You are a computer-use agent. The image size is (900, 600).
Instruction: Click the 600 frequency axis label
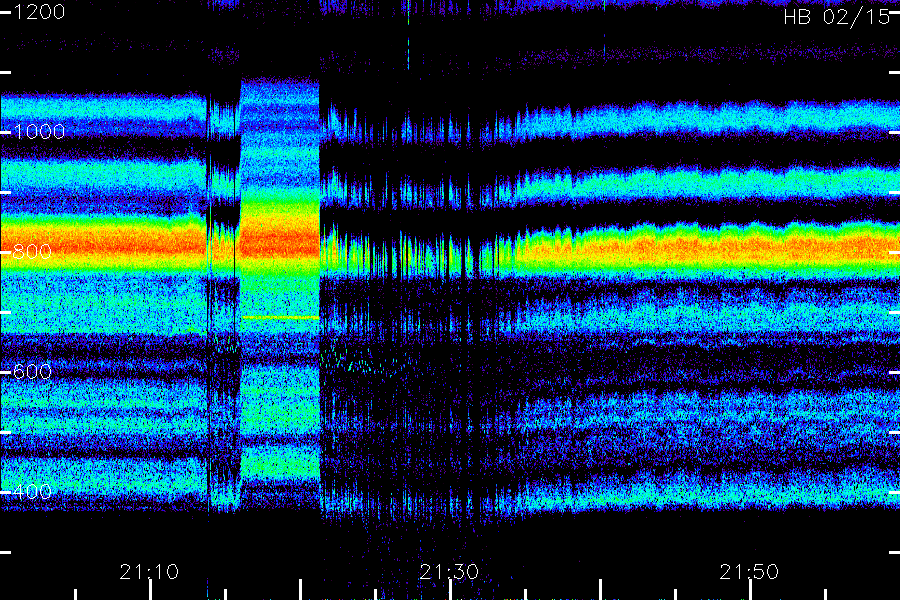(32, 371)
